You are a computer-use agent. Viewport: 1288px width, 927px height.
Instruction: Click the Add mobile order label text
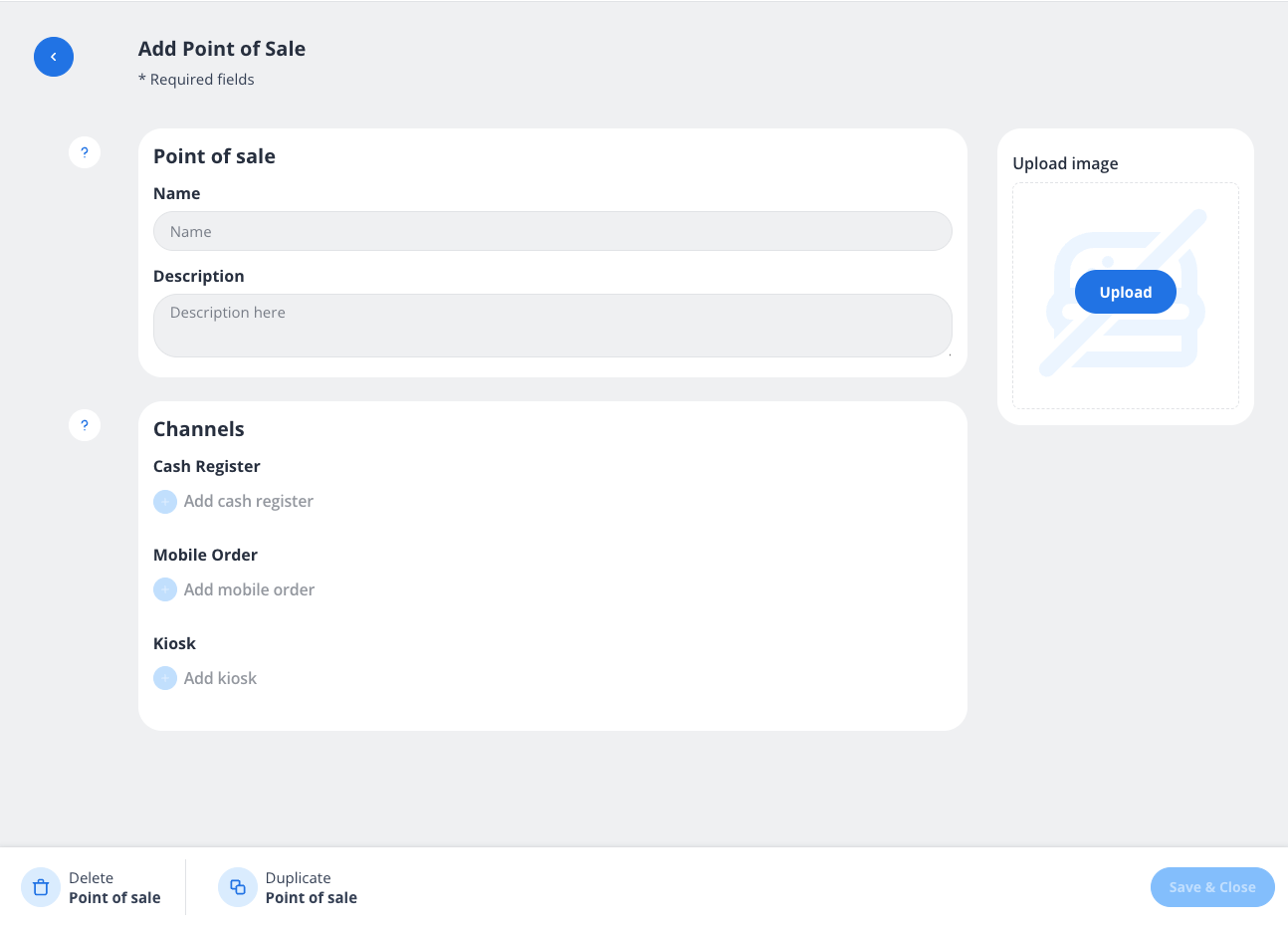[249, 588]
